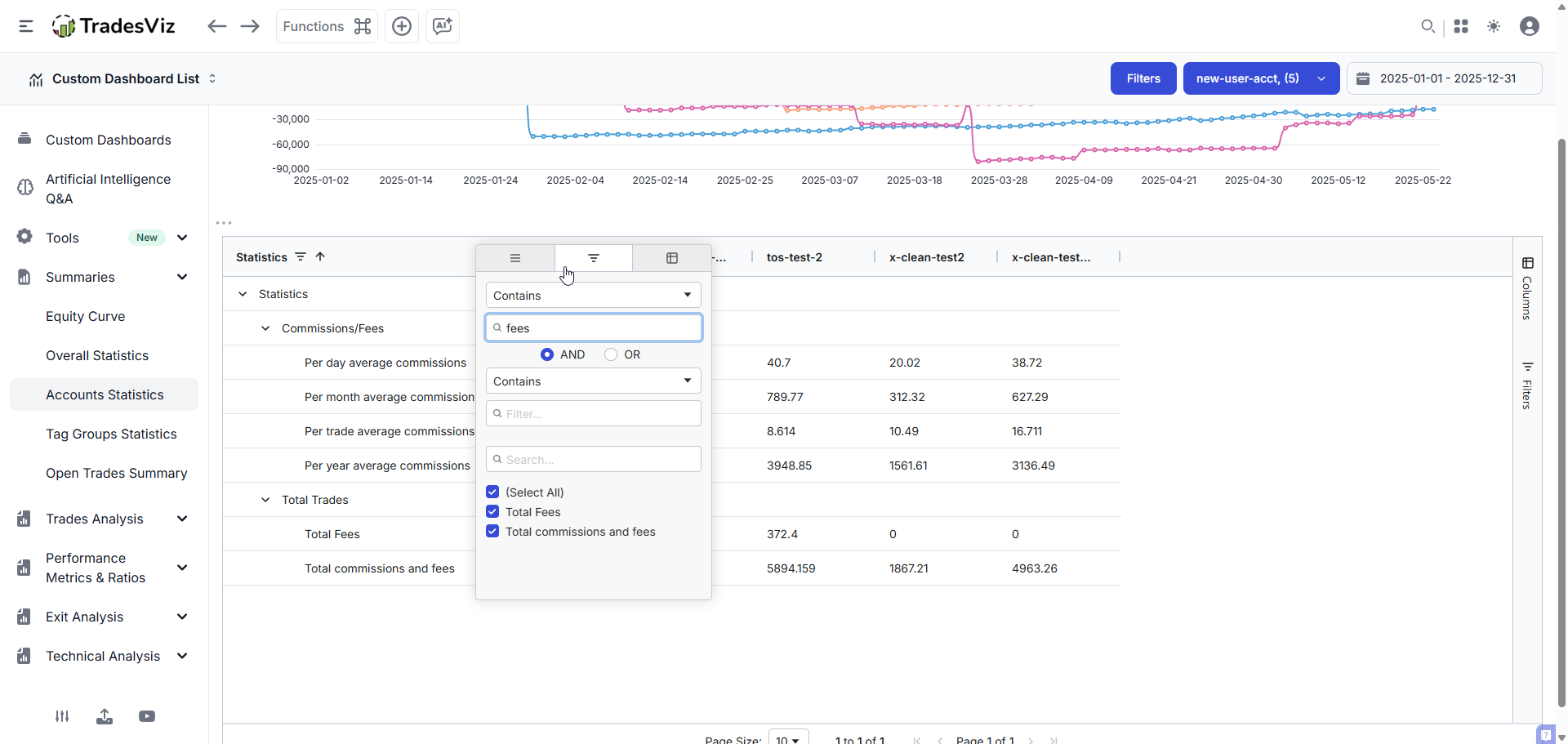Image resolution: width=1568 pixels, height=744 pixels.
Task: Click the second Filter text input
Action: 593,413
